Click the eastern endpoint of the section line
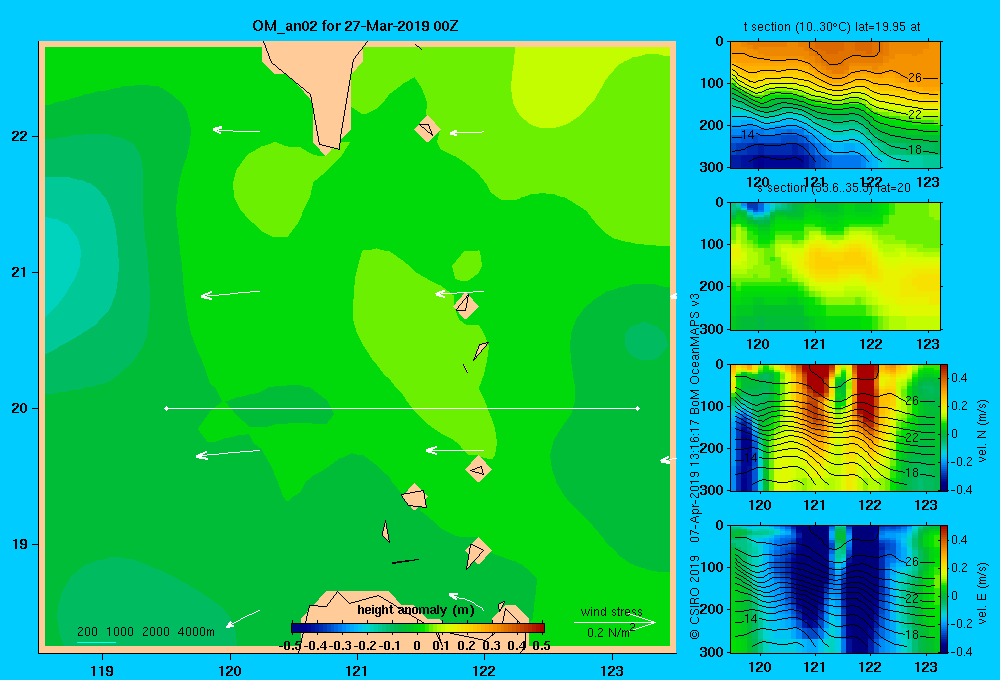This screenshot has width=1000, height=680. [x=638, y=408]
